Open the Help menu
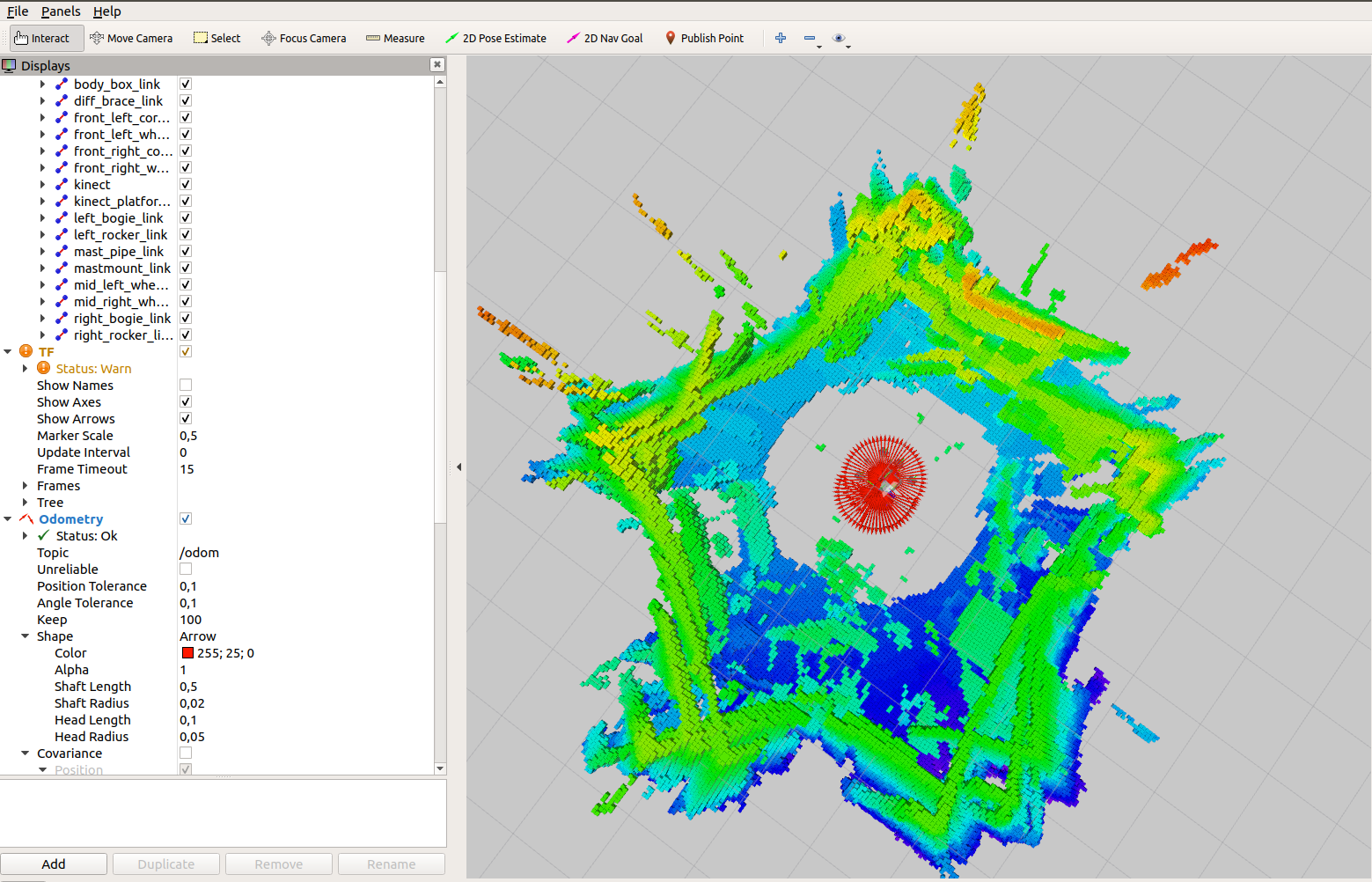Image resolution: width=1372 pixels, height=882 pixels. coord(106,11)
